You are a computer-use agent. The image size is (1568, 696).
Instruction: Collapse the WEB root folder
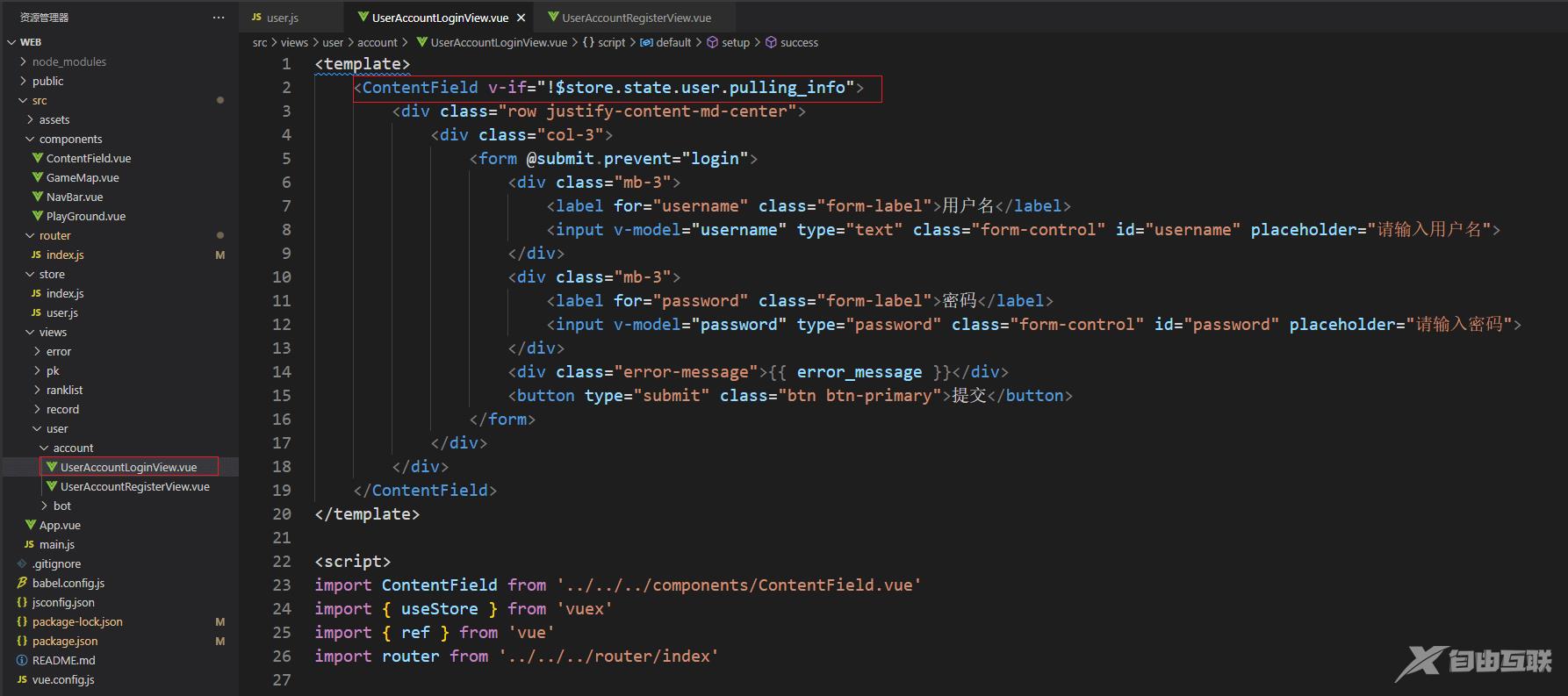(x=30, y=42)
